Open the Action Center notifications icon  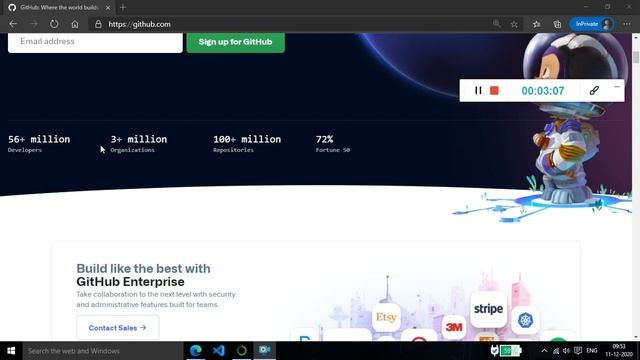578,351
